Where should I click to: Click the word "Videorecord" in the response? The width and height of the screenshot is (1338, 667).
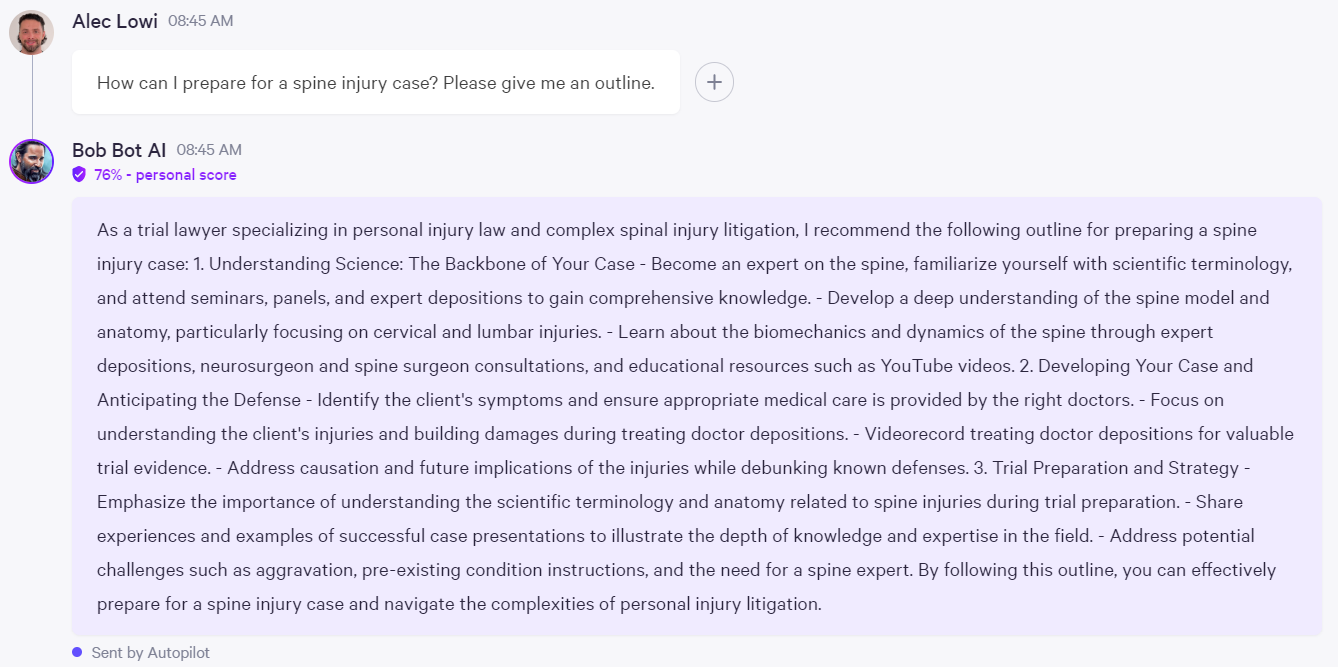(911, 434)
